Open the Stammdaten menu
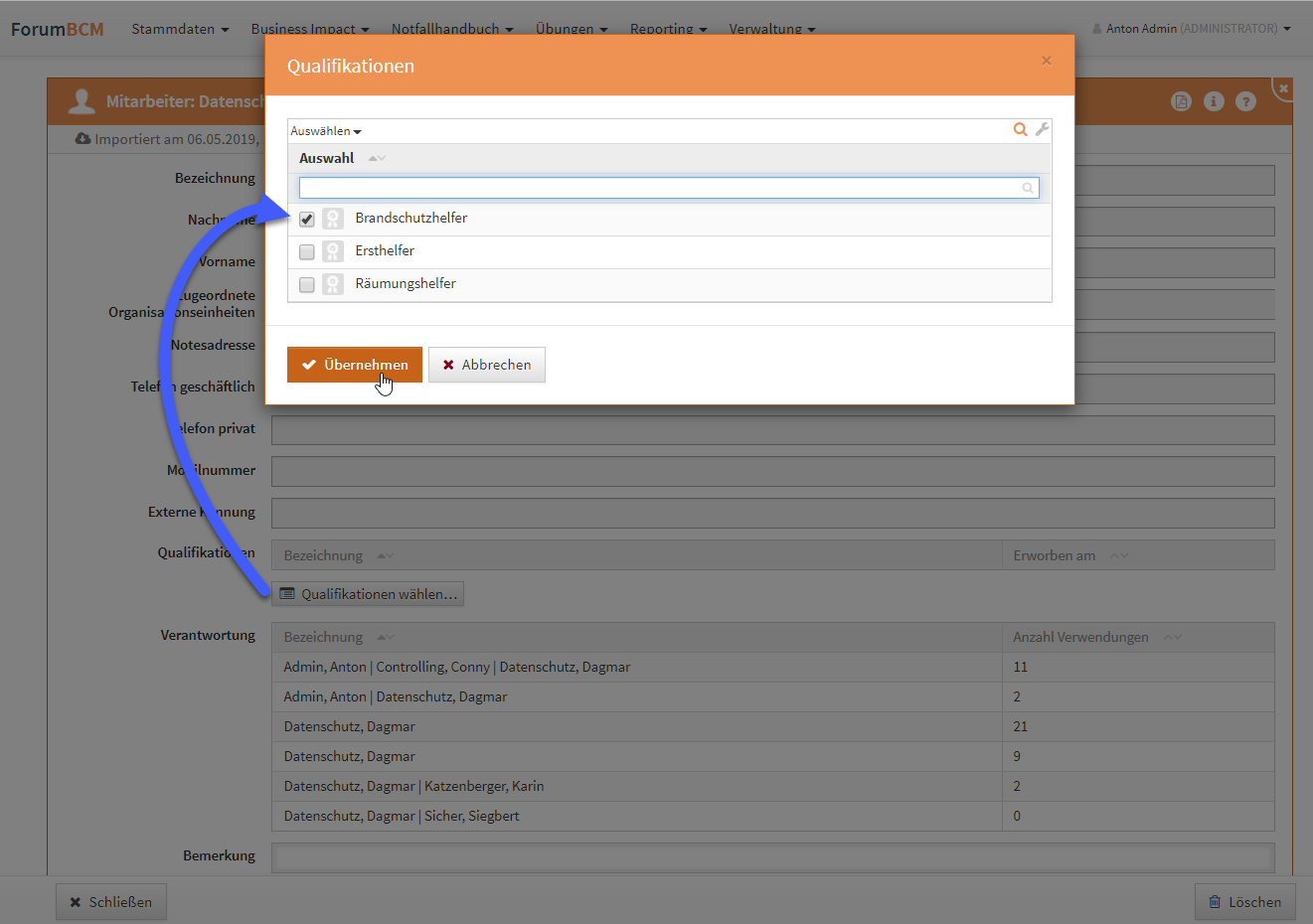Screen dimensions: 1313x924 (180, 29)
